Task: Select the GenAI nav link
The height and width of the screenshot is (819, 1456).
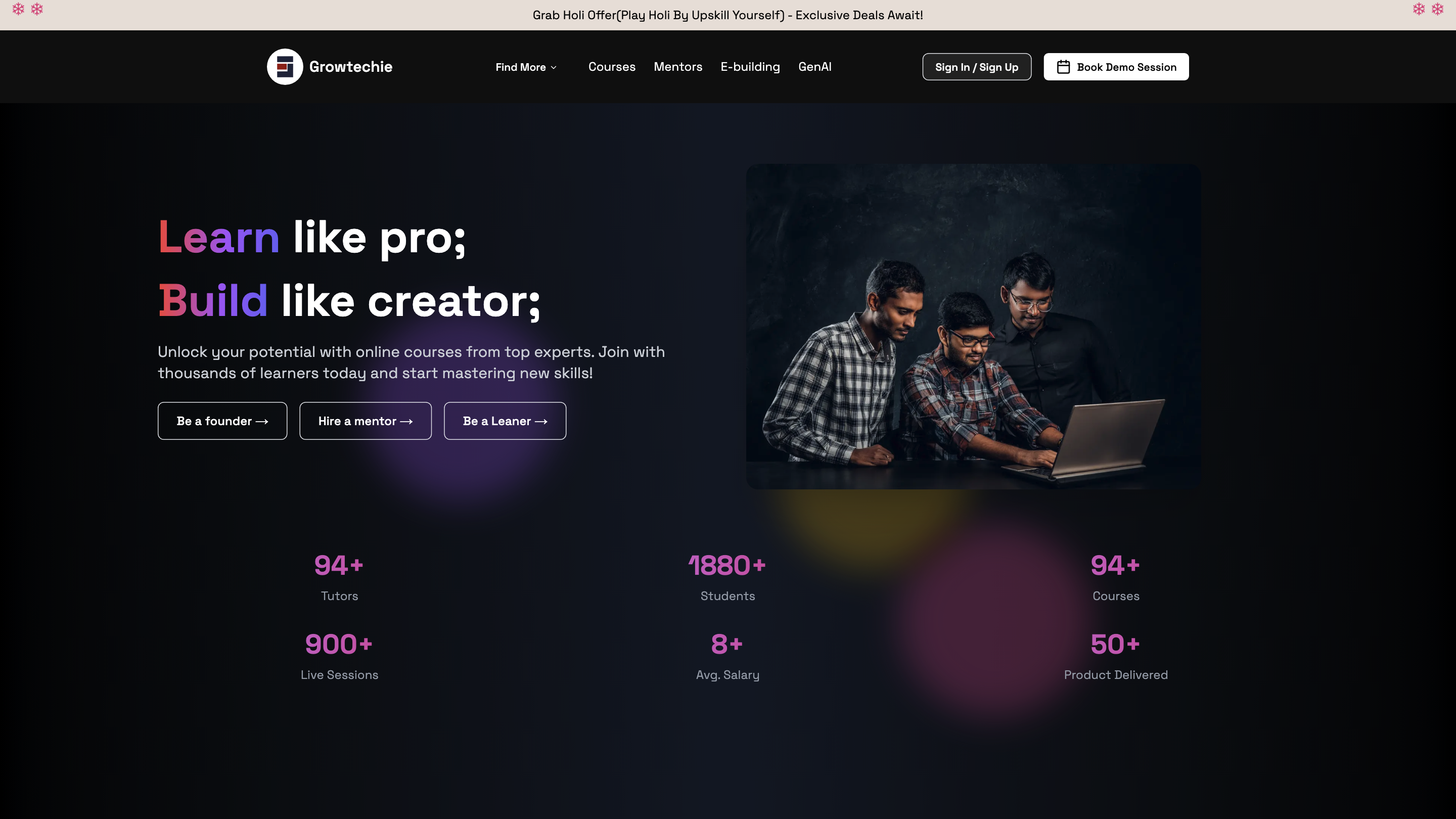Action: pos(814,67)
